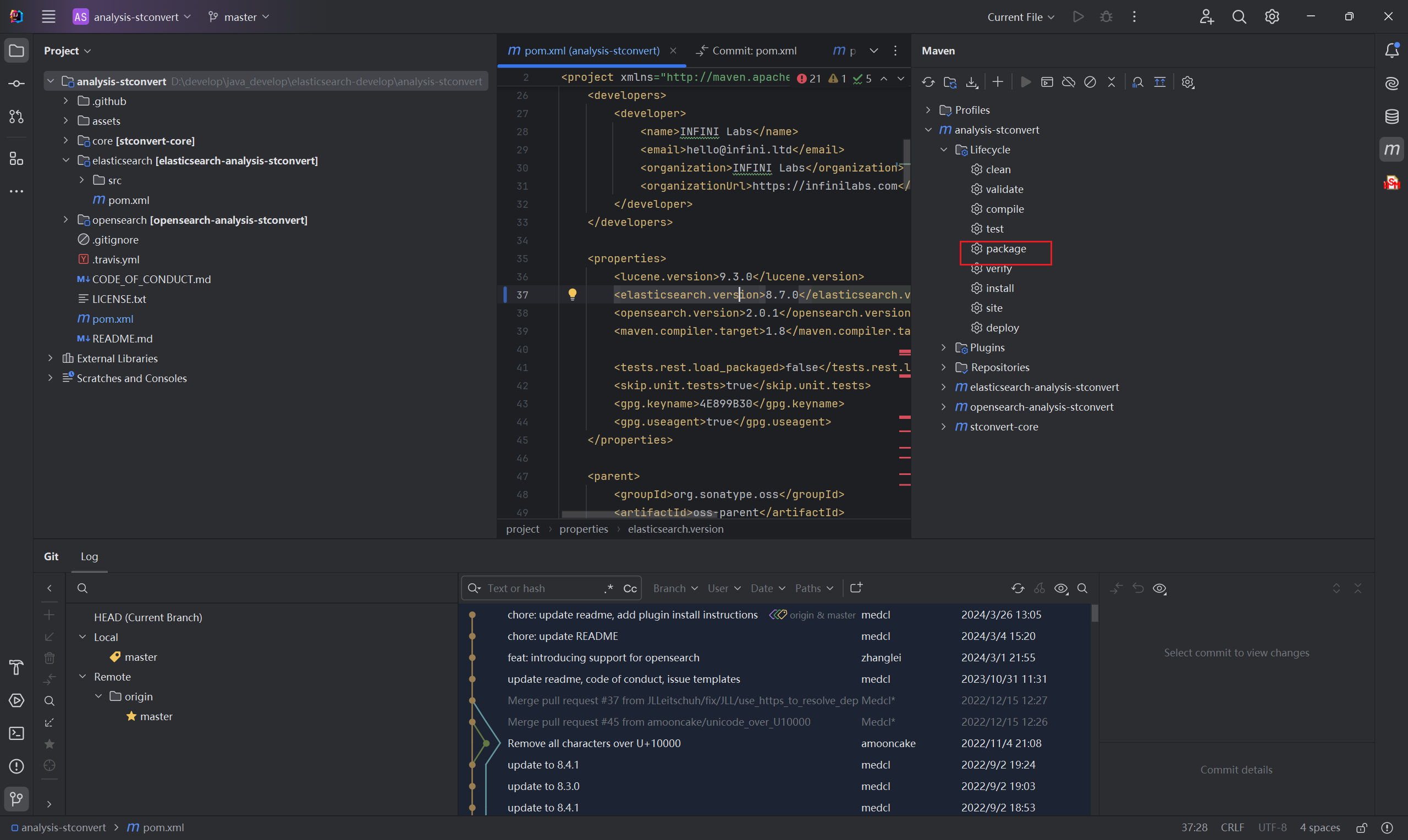The image size is (1408, 840).
Task: Open User filter in Git log
Action: 724,588
